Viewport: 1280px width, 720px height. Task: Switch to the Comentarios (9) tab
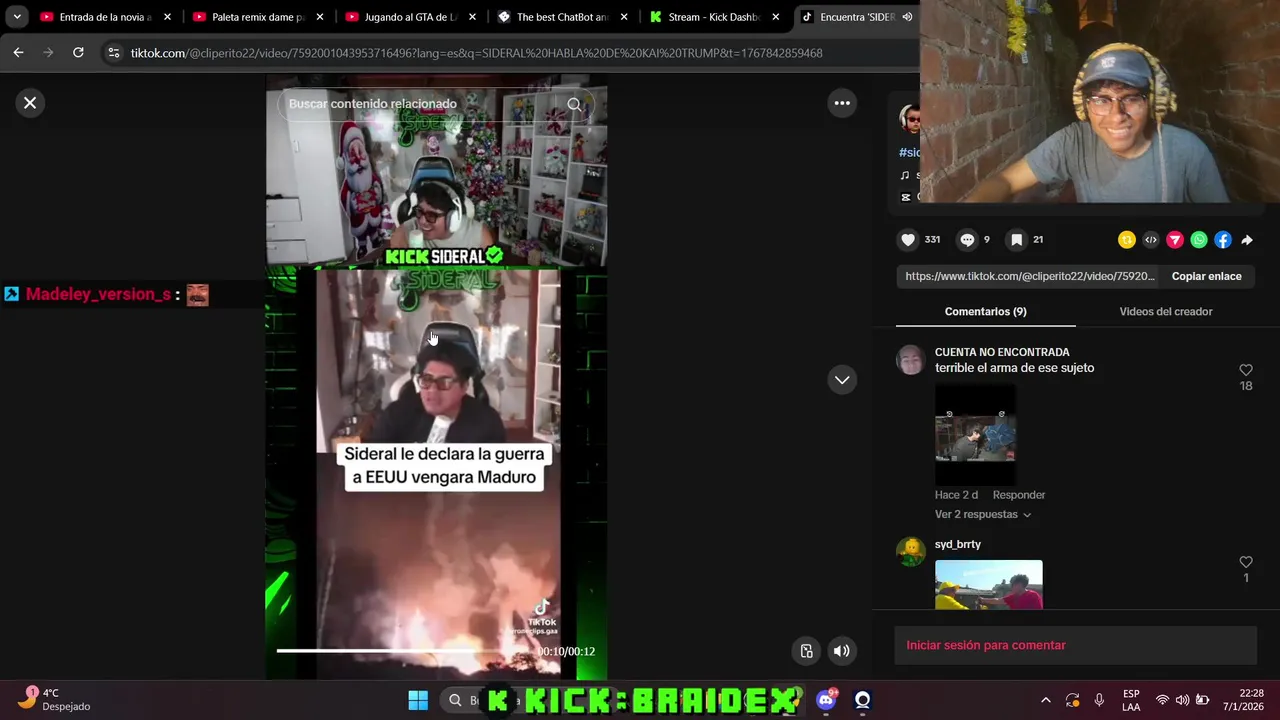point(985,311)
